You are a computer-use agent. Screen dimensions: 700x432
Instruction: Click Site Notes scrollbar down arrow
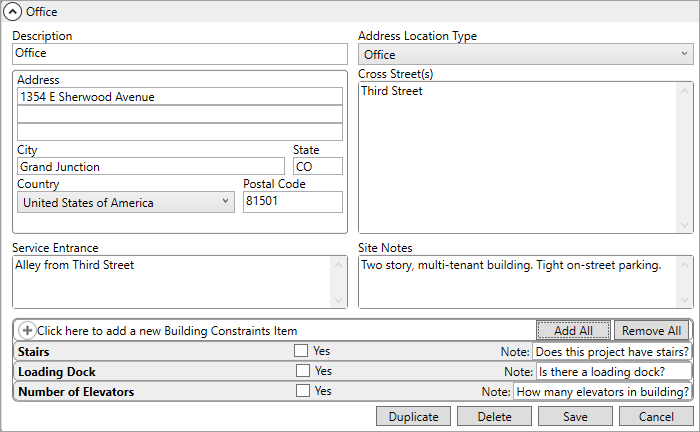pyautogui.click(x=684, y=300)
